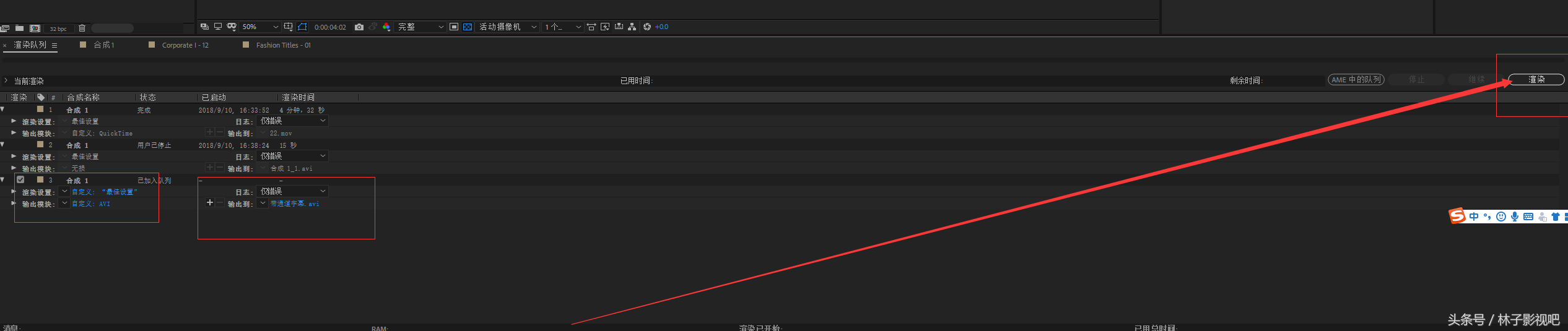Open grid and guide options icon
Viewport: 1568px width, 331px height.
(x=288, y=27)
